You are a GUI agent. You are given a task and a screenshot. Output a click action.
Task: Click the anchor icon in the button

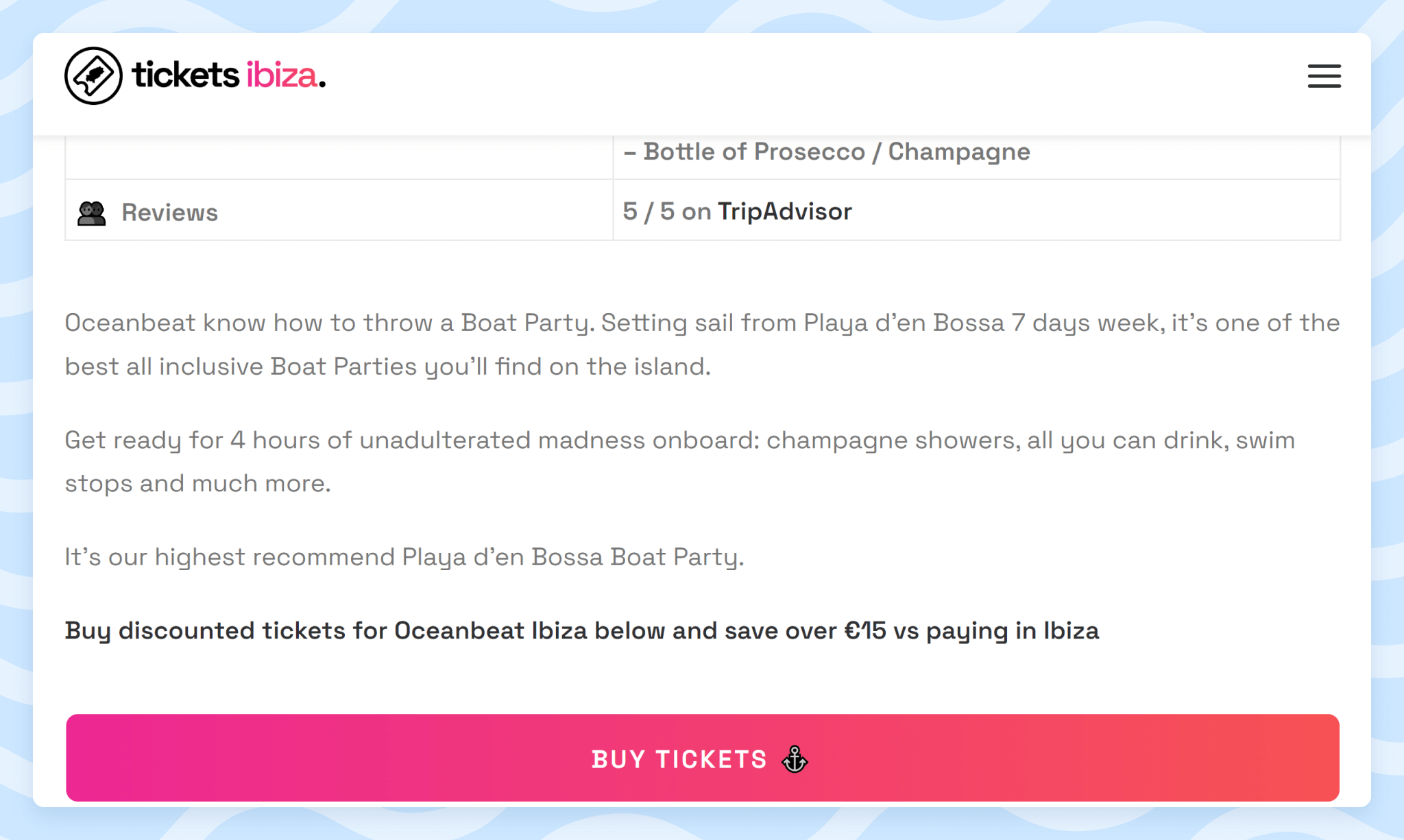pos(795,758)
